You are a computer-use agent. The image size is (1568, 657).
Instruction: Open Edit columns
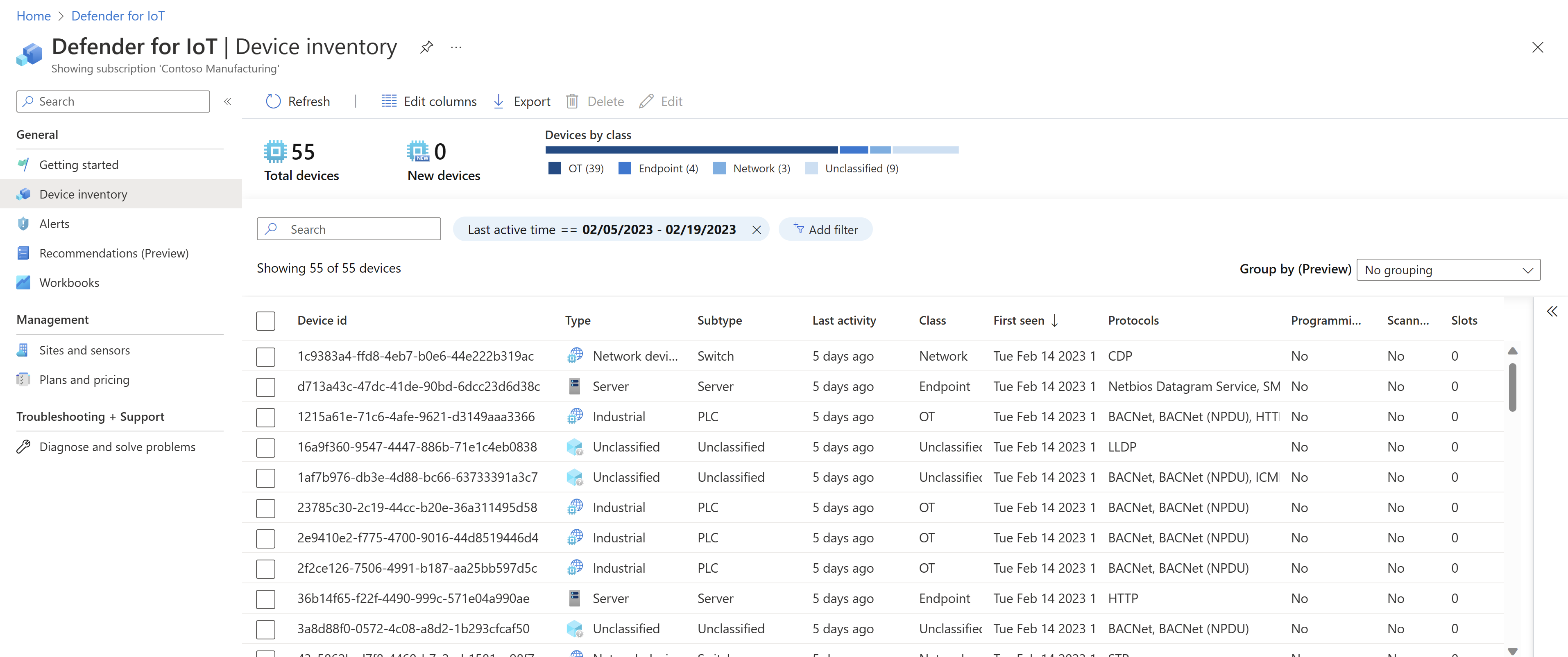point(428,101)
